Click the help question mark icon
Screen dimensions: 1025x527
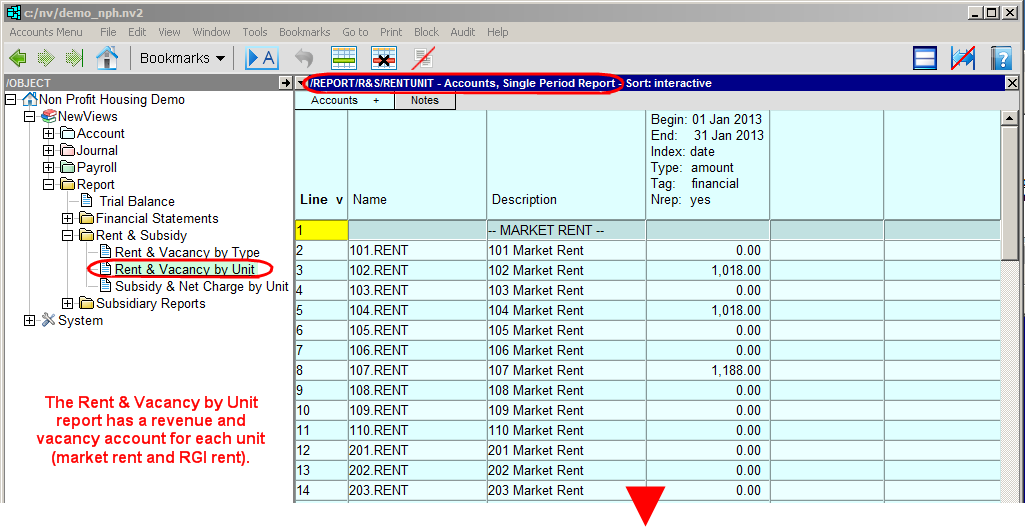click(1001, 58)
